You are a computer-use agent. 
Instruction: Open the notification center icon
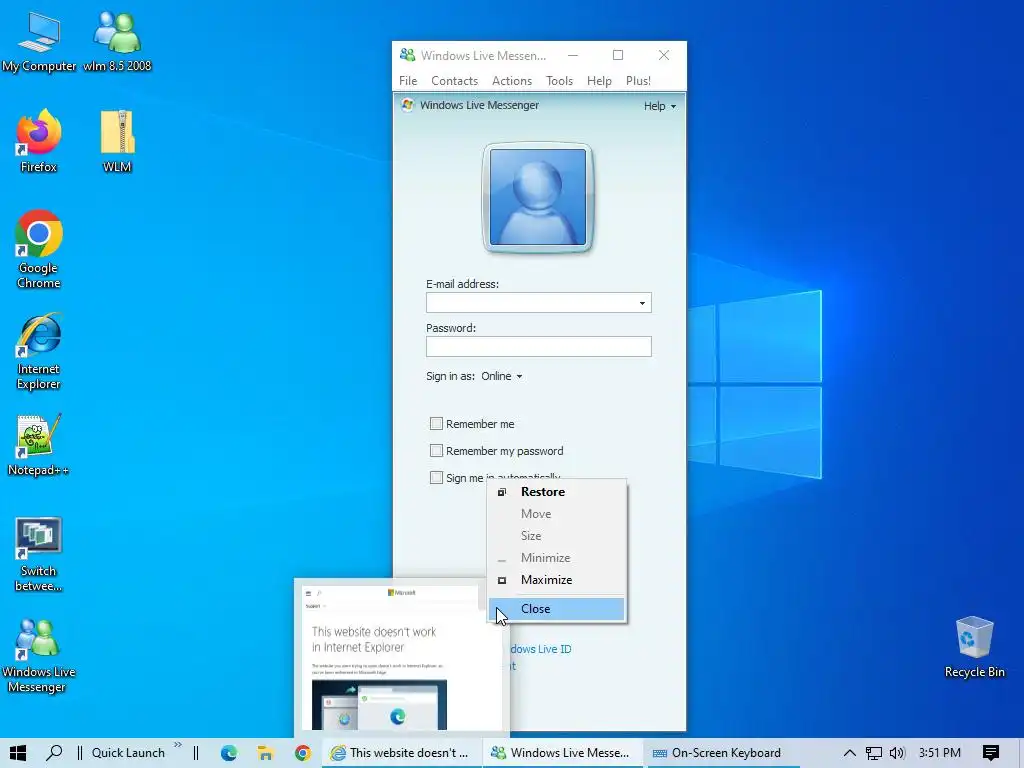click(x=991, y=753)
